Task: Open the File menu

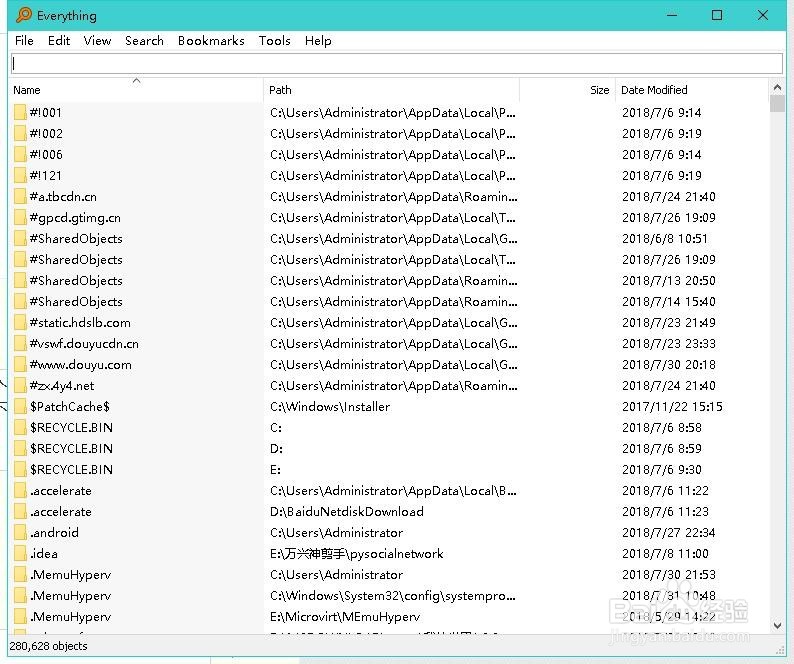Action: click(x=24, y=41)
